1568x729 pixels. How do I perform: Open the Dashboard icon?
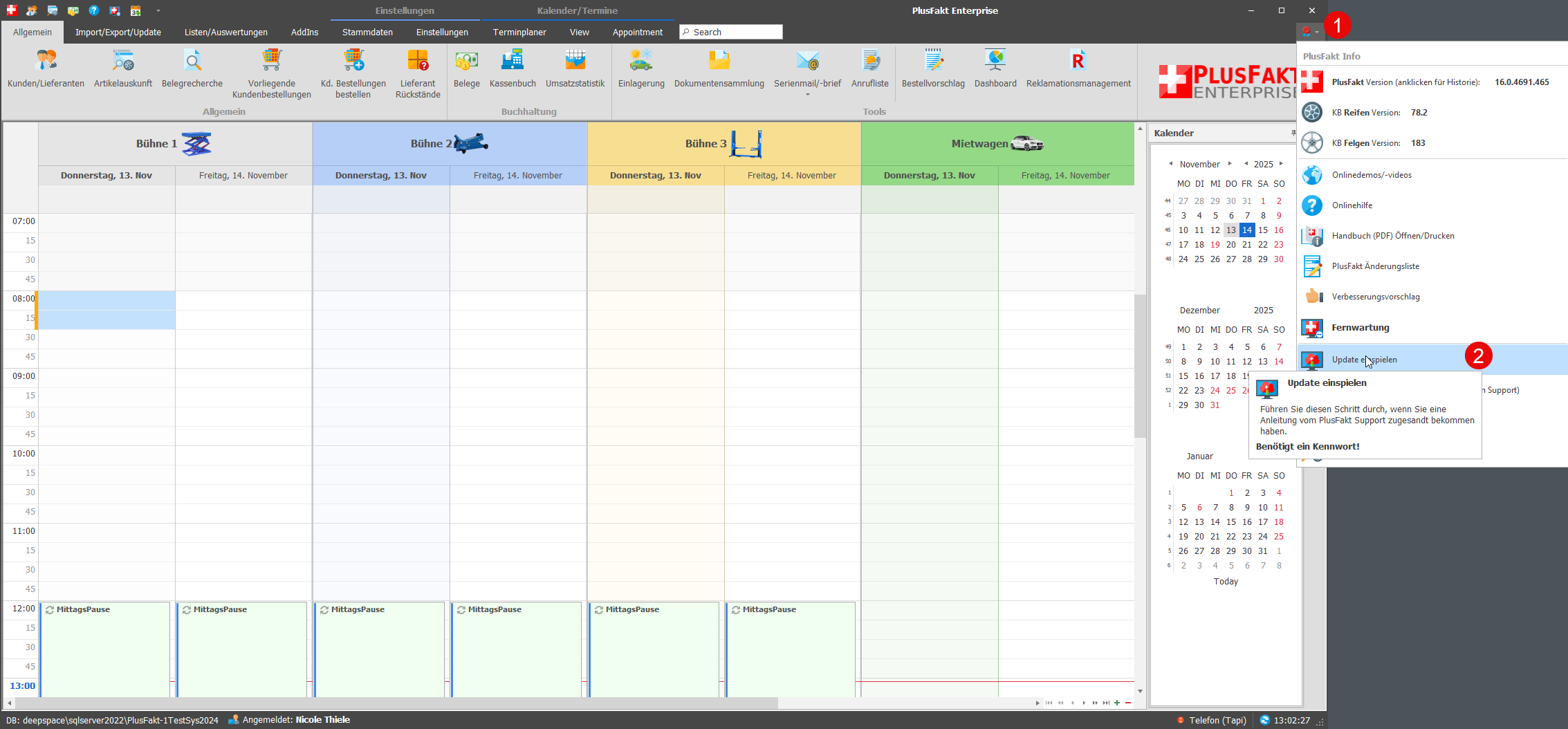[995, 68]
